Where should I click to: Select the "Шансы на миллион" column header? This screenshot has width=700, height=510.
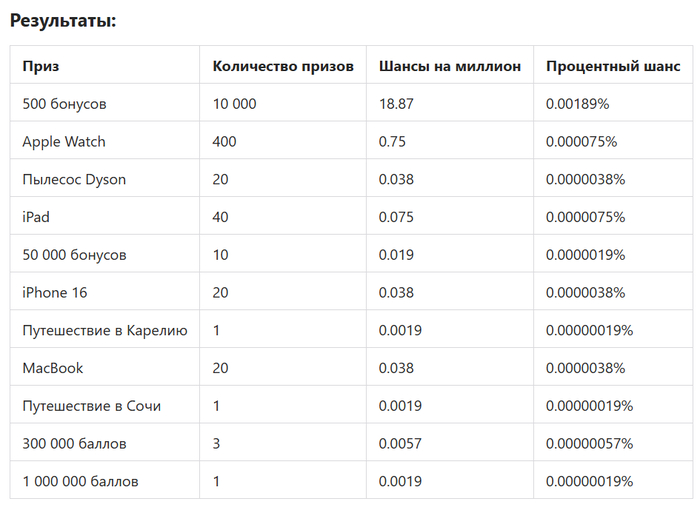coord(450,66)
